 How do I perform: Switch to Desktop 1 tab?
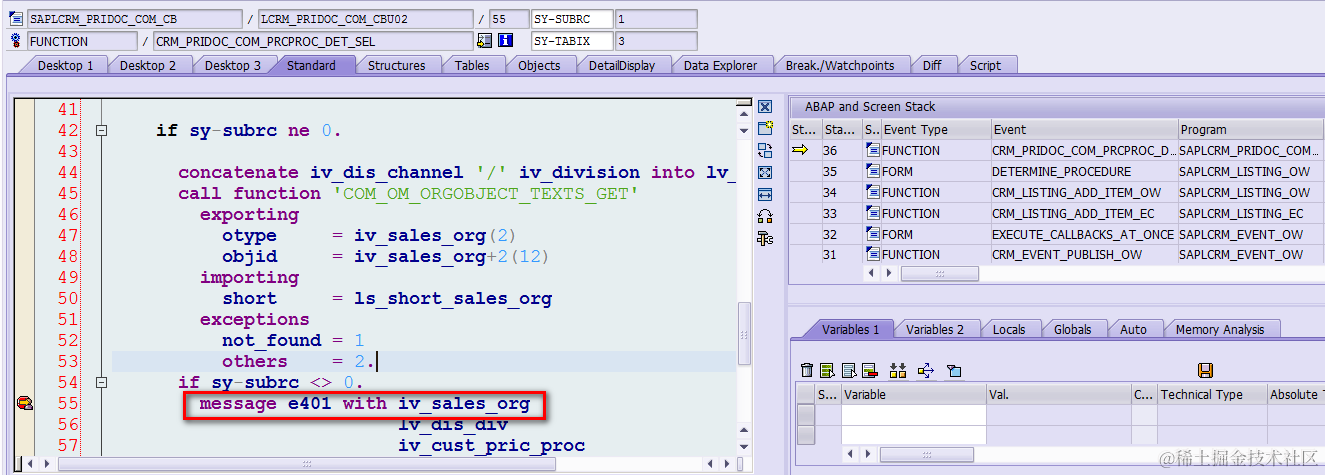(x=65, y=65)
